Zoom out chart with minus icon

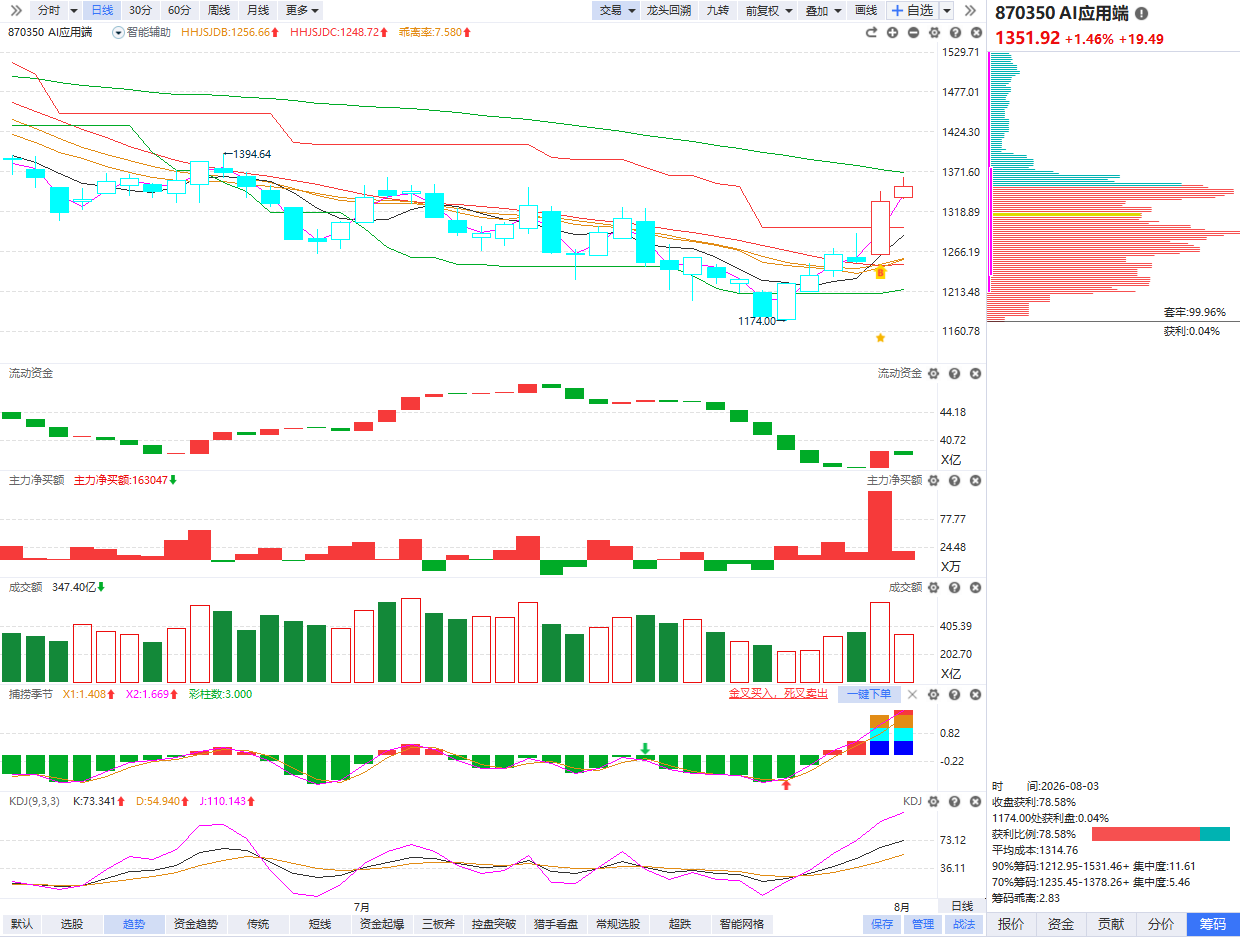pyautogui.click(x=913, y=32)
